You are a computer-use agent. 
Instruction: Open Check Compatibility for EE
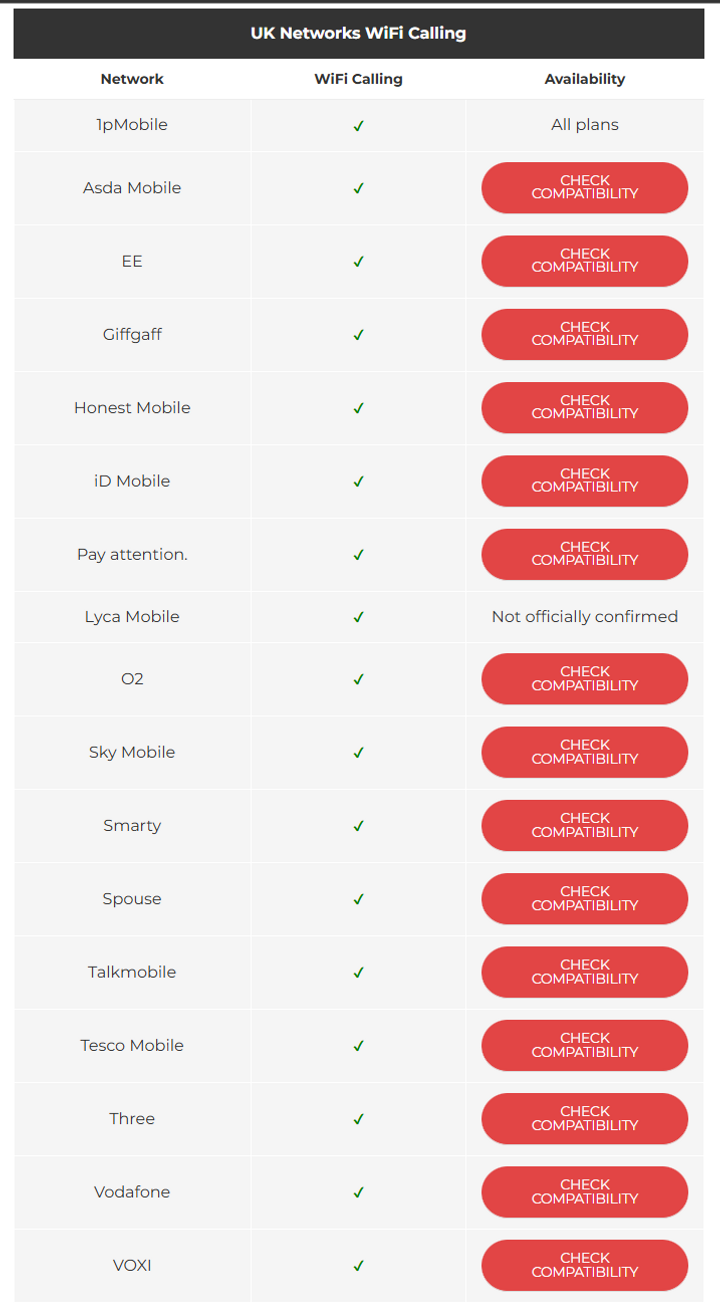click(x=585, y=261)
